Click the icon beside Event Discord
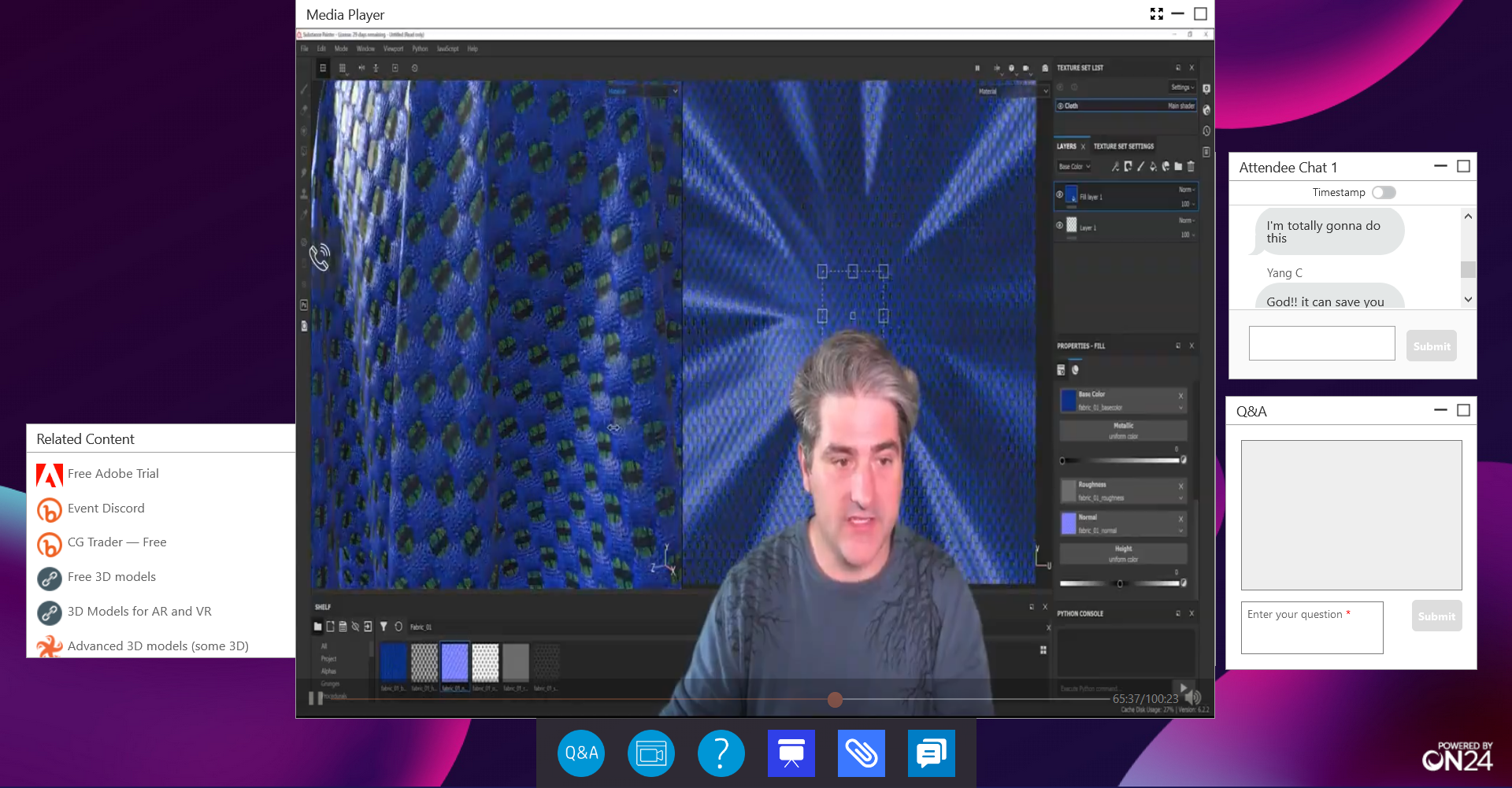 click(x=50, y=509)
